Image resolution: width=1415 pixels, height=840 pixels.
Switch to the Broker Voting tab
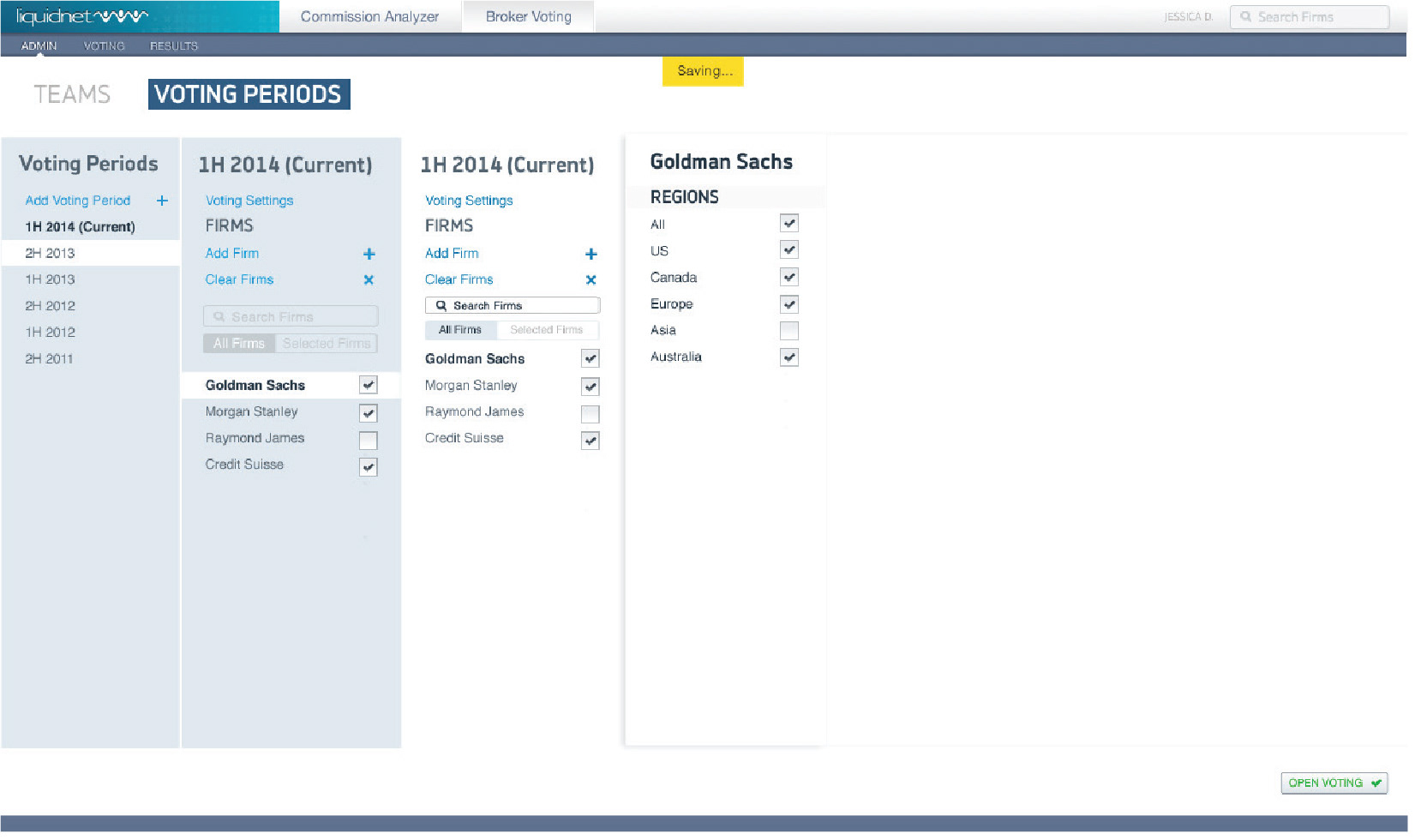[531, 17]
